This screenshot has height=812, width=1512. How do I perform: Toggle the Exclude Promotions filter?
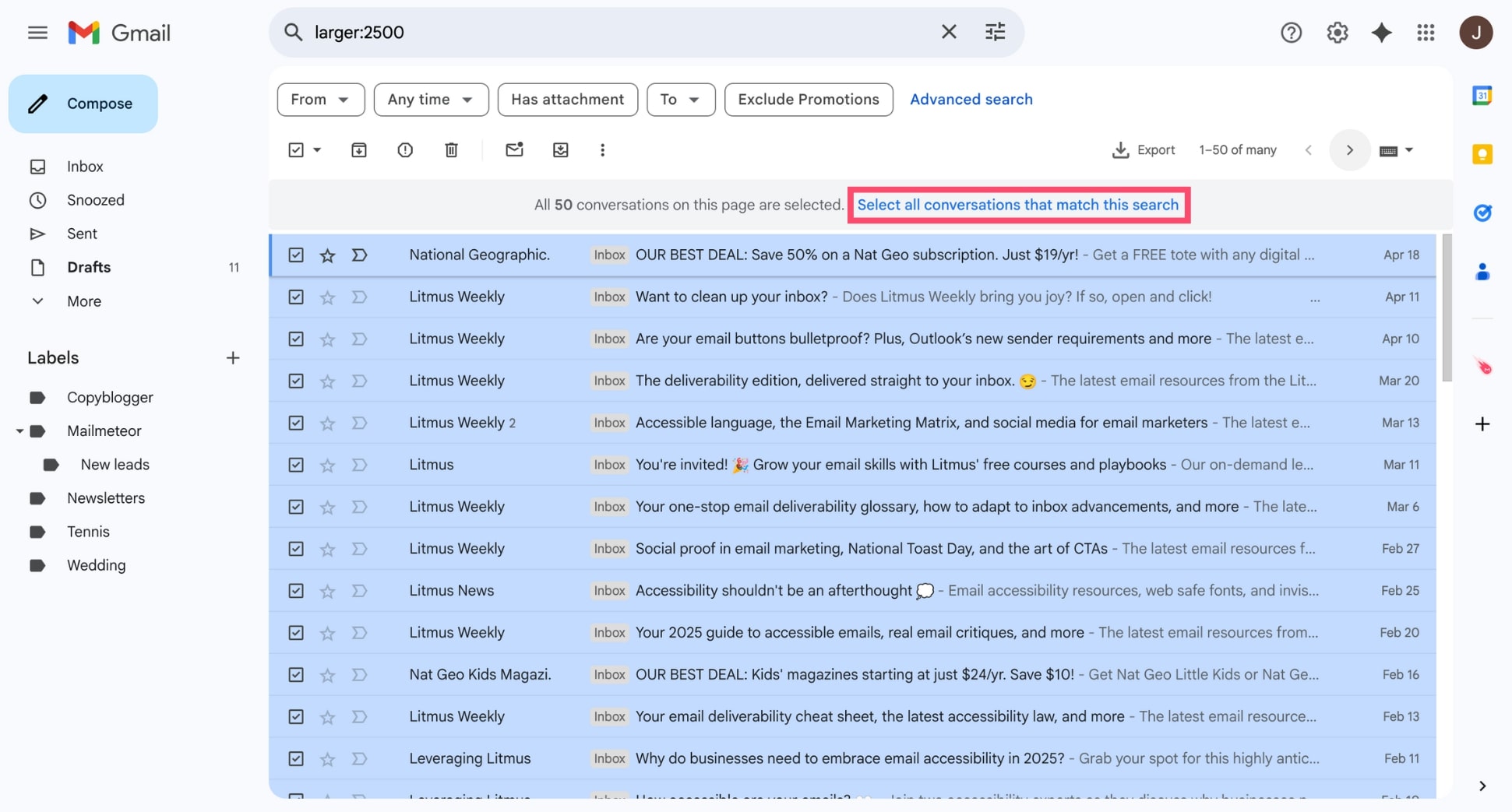click(x=808, y=100)
